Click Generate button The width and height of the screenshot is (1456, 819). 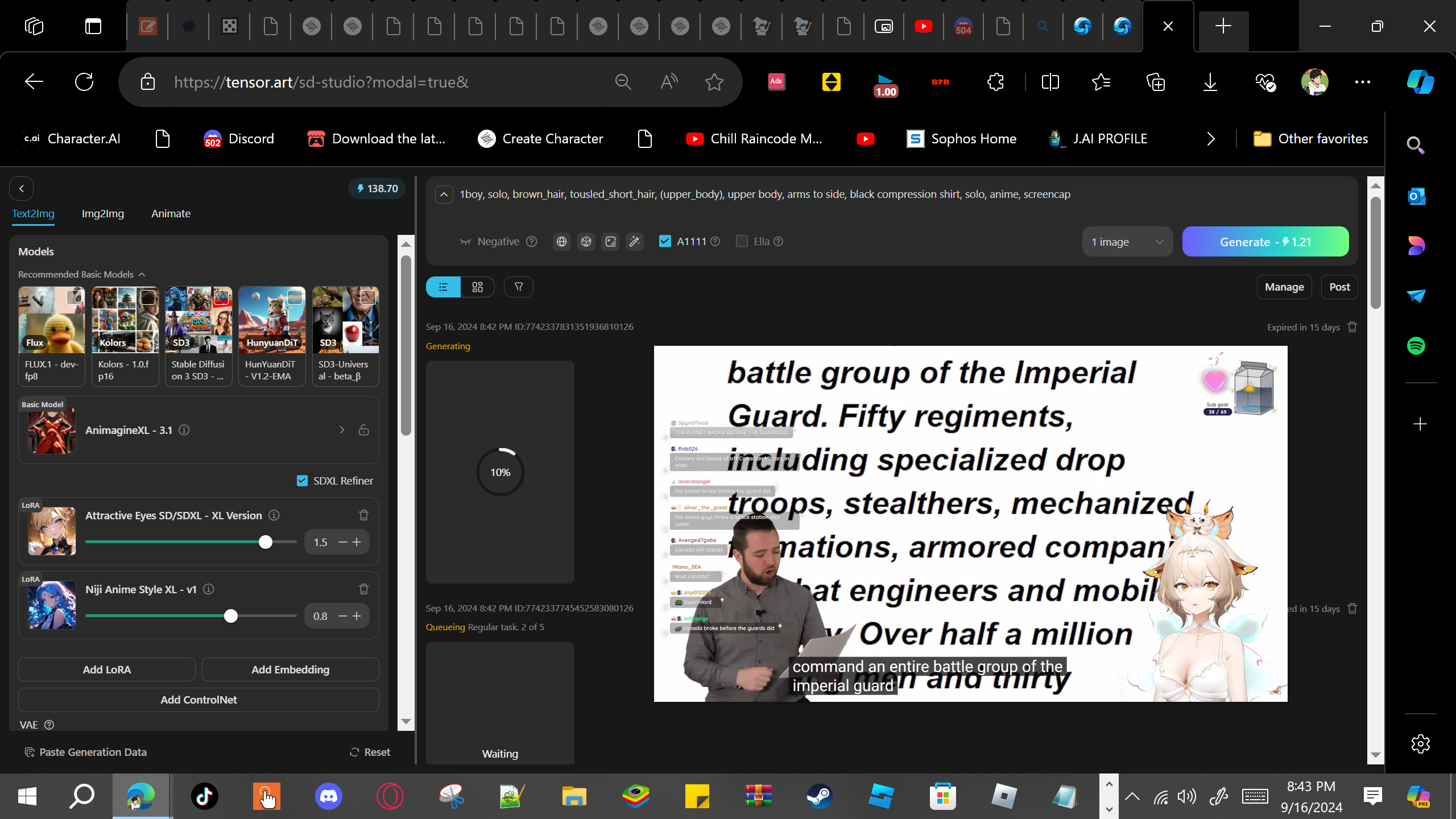[x=1265, y=242]
